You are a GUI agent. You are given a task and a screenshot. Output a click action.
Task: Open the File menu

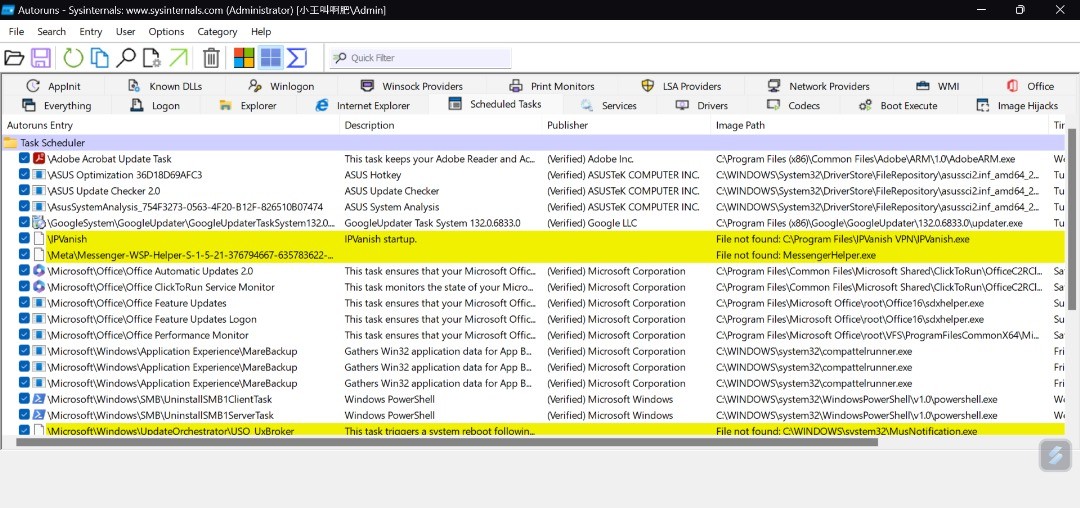17,32
